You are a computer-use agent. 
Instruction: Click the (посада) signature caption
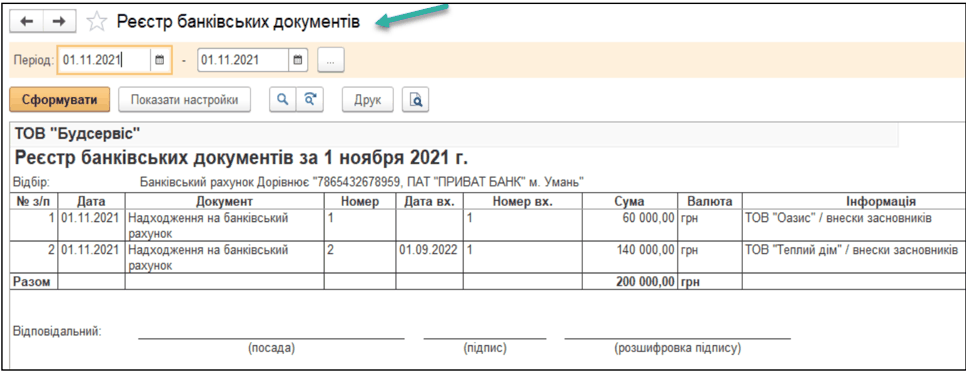pos(272,348)
